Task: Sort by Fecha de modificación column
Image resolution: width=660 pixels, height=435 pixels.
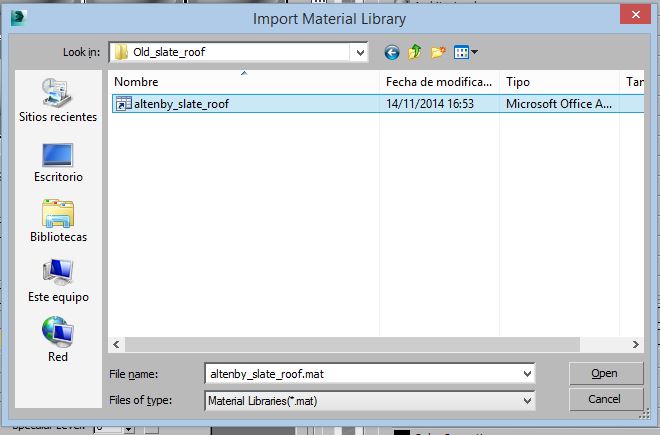Action: 438,81
